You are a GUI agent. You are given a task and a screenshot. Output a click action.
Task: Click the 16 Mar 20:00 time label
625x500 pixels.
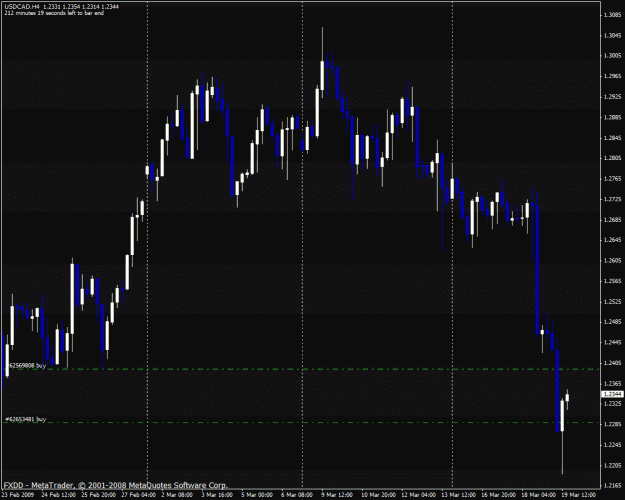(498, 495)
